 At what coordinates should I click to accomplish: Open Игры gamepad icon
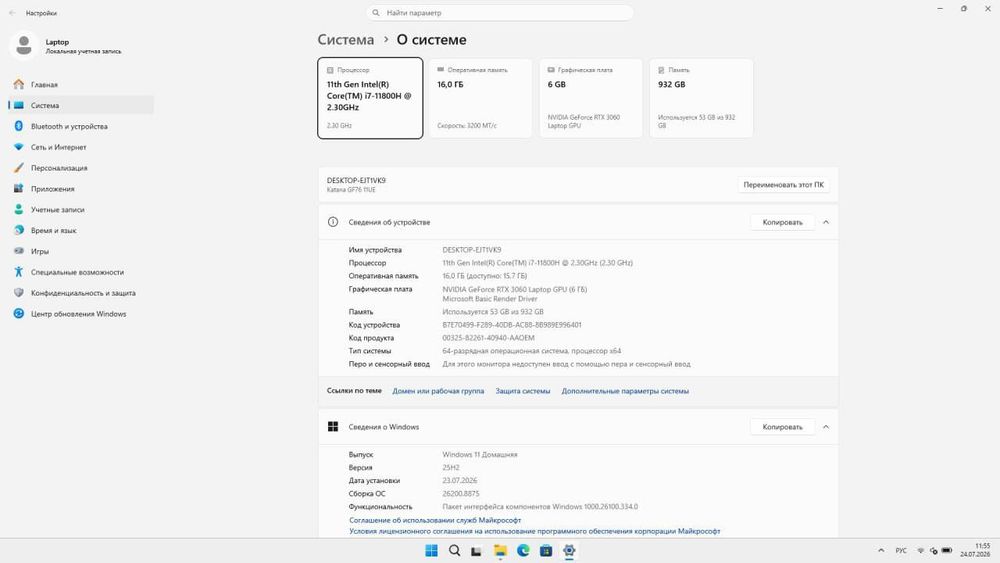18,251
